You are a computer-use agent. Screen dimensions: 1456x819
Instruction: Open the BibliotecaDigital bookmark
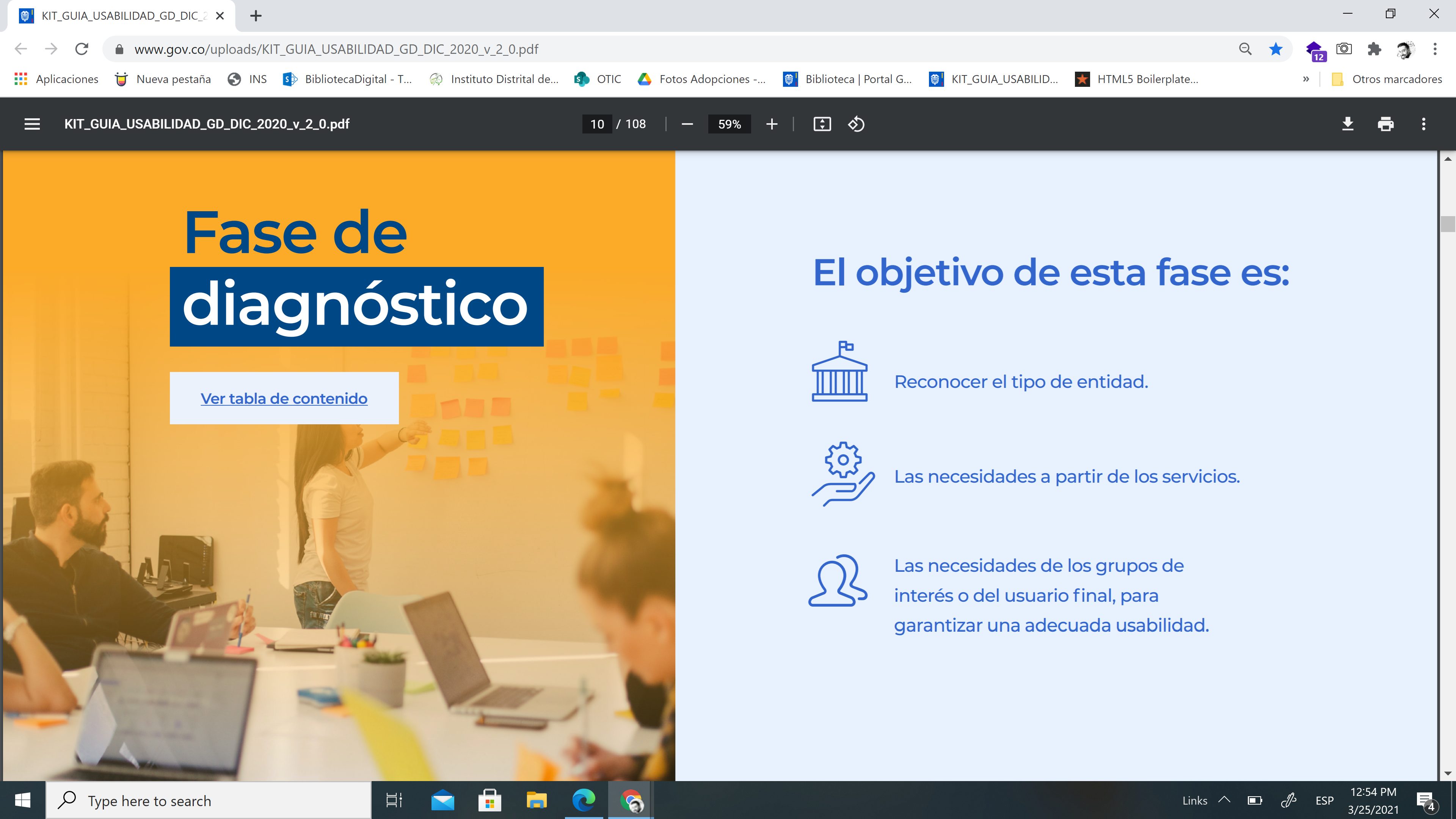(x=348, y=79)
